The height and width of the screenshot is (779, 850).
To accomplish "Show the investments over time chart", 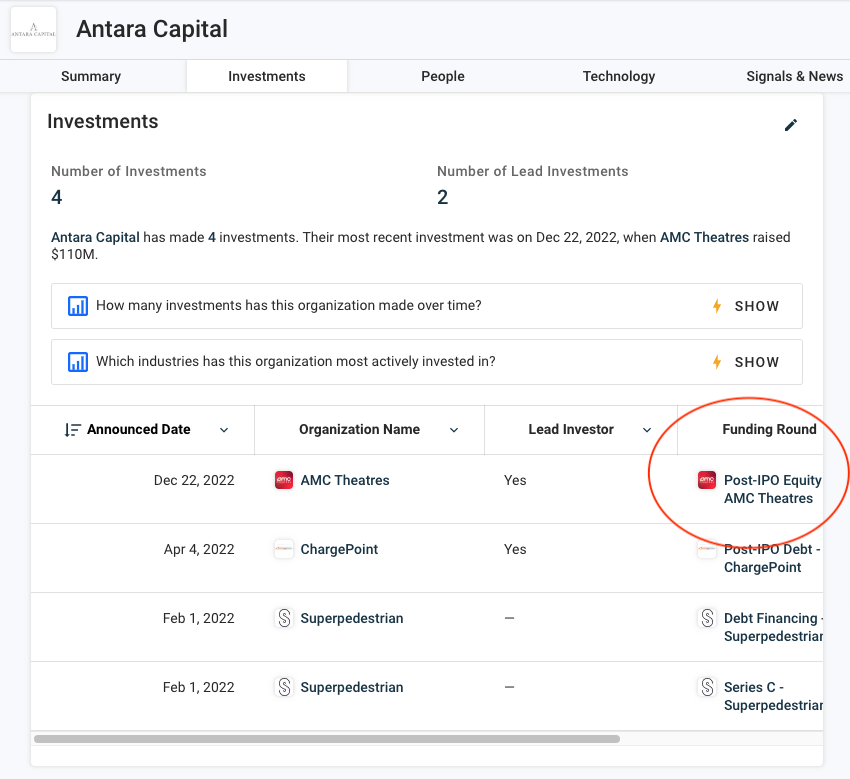I will click(x=746, y=306).
